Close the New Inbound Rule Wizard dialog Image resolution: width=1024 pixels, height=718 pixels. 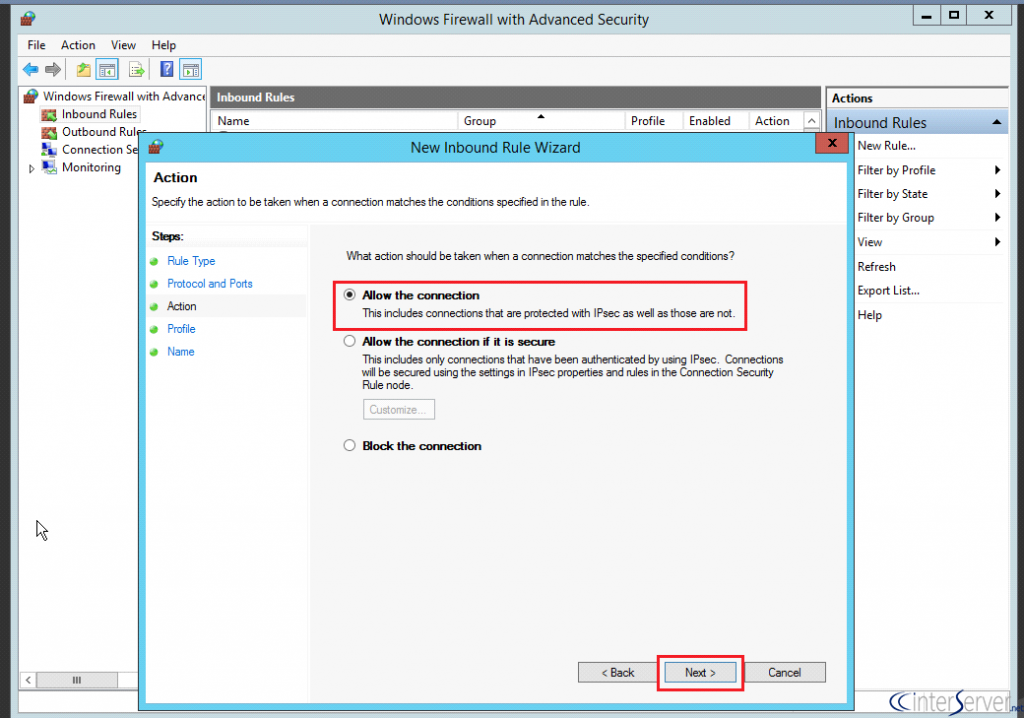[x=832, y=143]
